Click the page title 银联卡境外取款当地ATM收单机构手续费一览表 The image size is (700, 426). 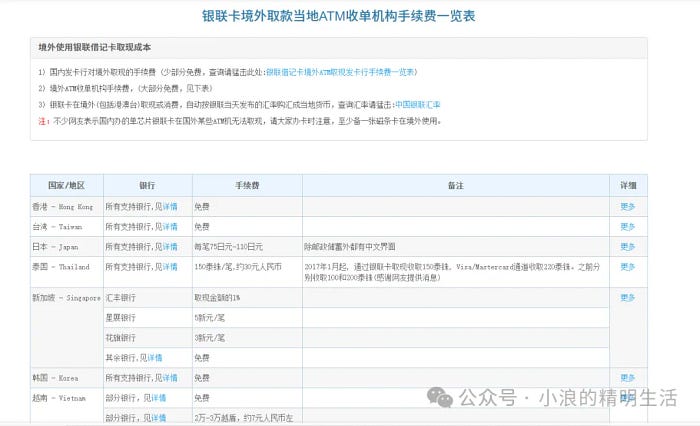(x=338, y=16)
